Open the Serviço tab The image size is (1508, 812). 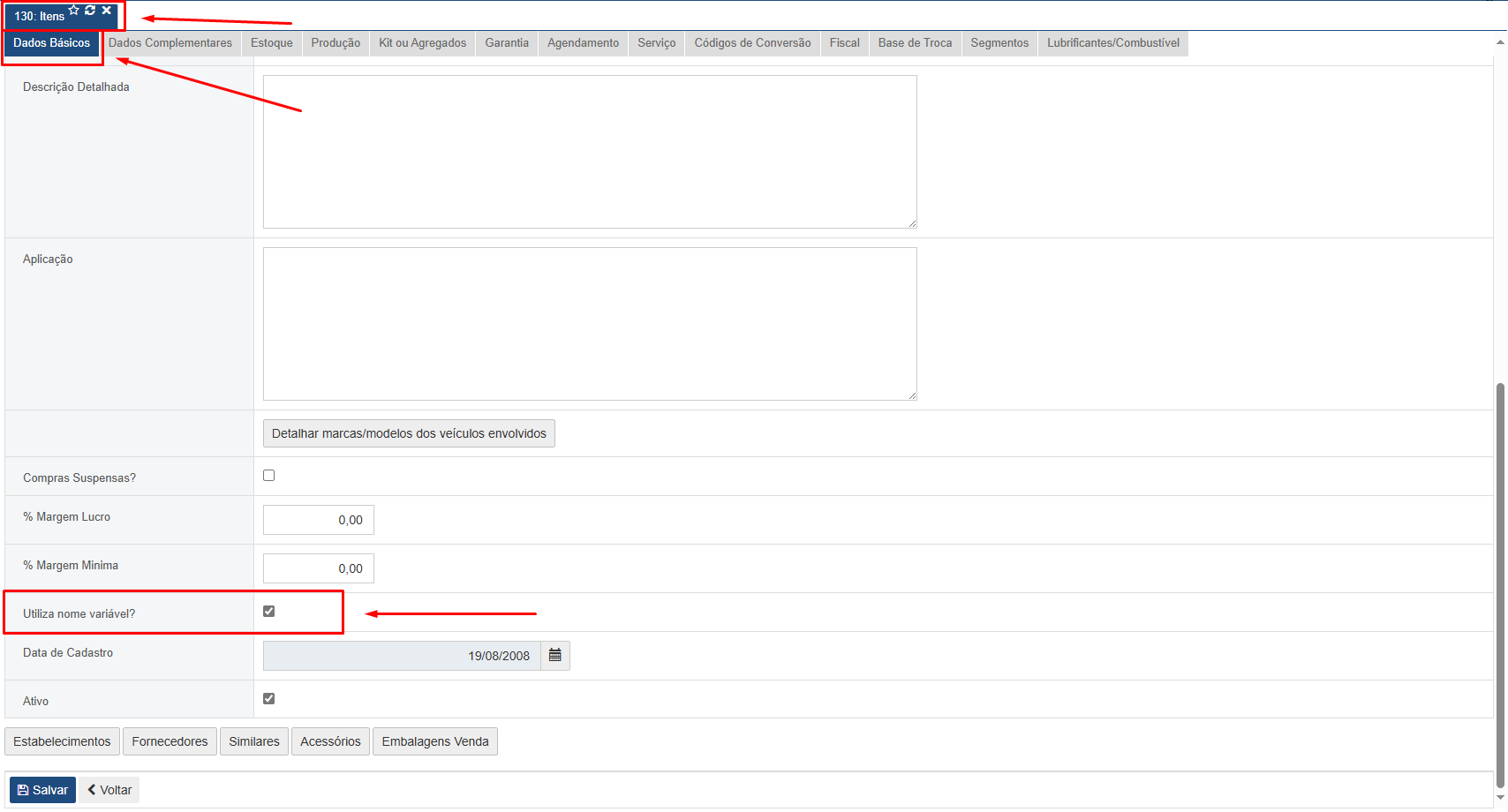[x=657, y=43]
